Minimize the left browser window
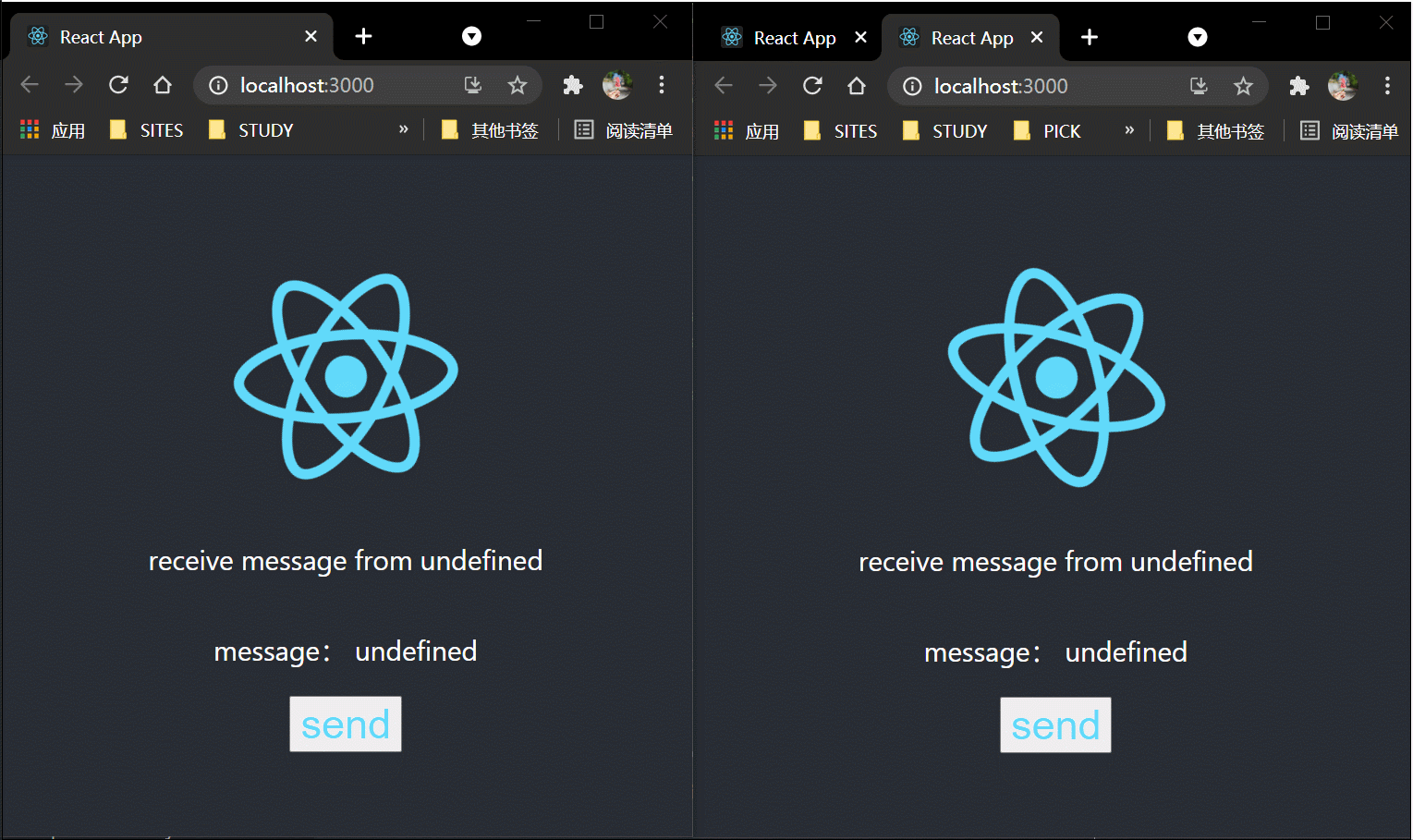 coord(534,21)
